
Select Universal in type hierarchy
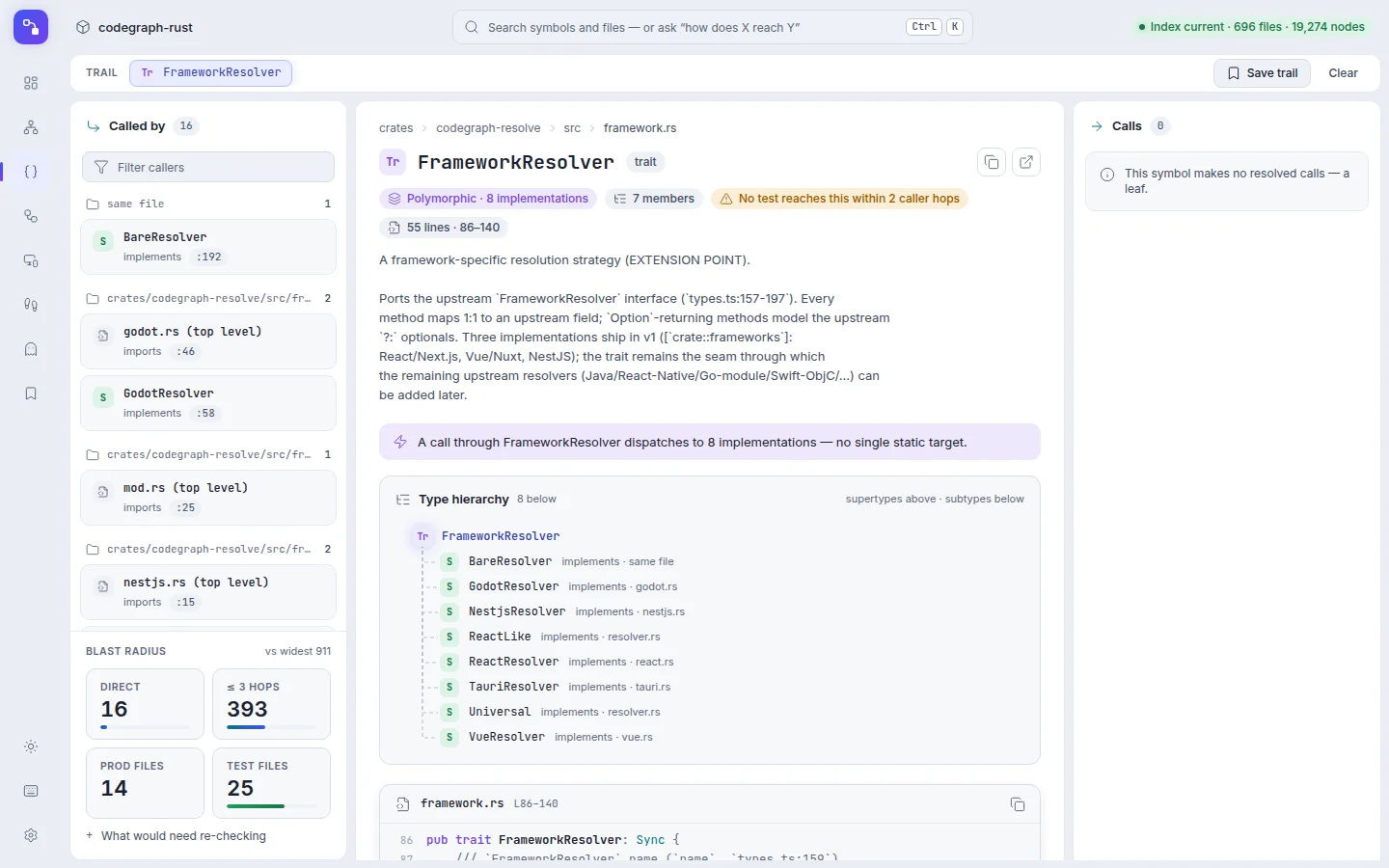(500, 712)
